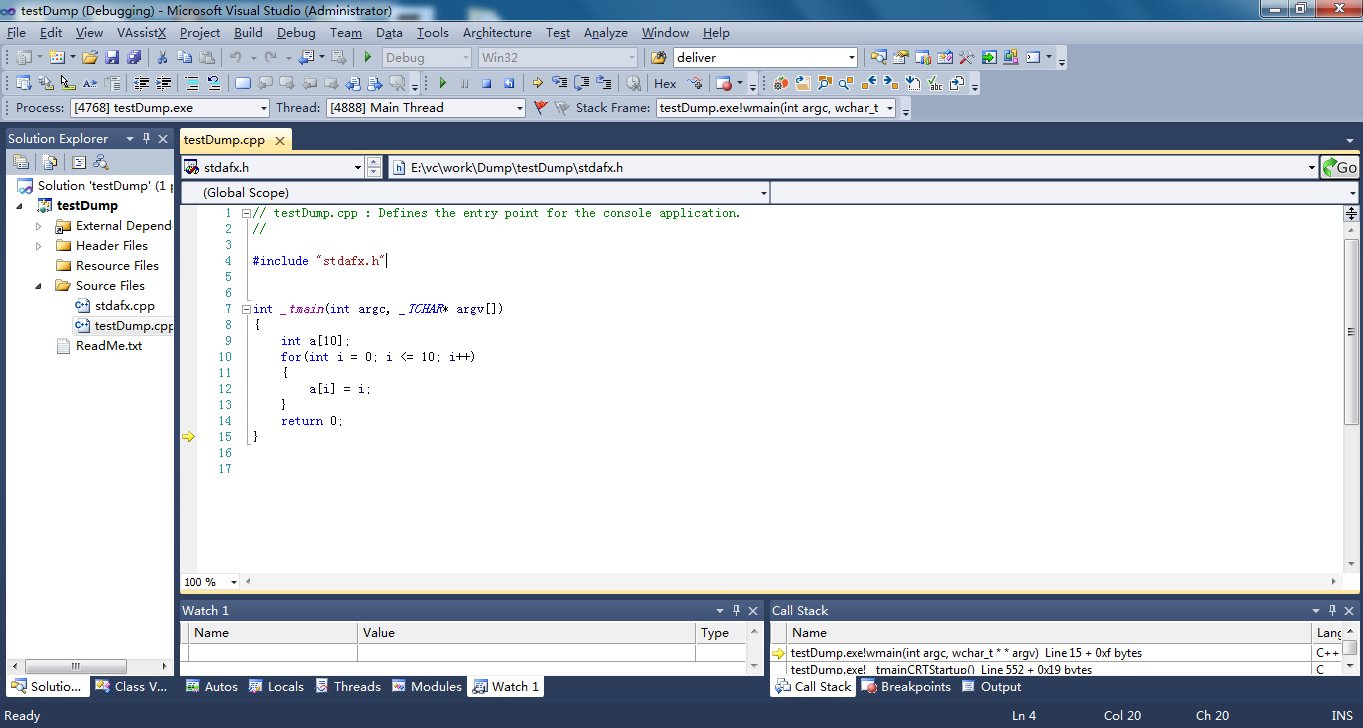1363x728 pixels.
Task: Click the Find in Files icon
Action: click(658, 57)
